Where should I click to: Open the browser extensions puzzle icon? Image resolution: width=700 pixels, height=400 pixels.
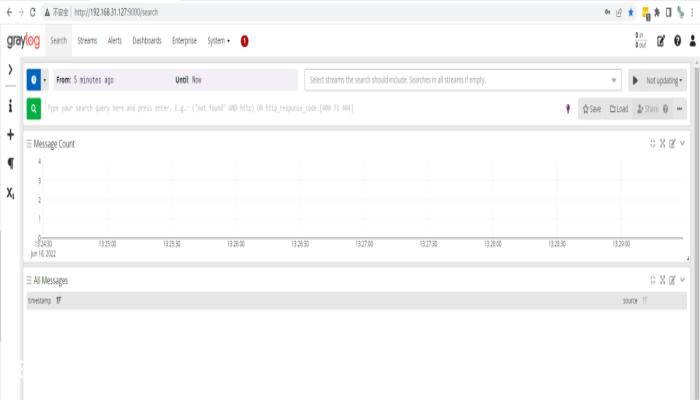pos(657,12)
